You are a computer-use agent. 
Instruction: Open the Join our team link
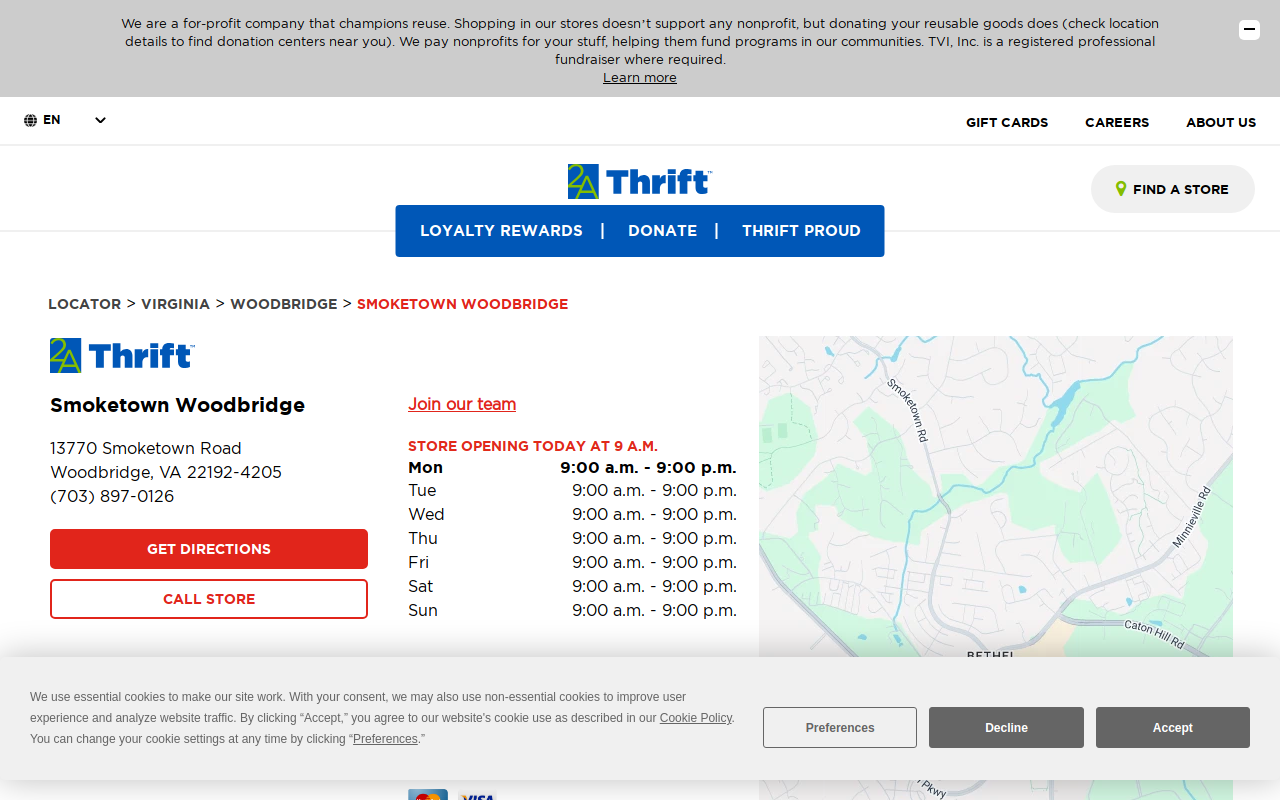[x=462, y=404]
